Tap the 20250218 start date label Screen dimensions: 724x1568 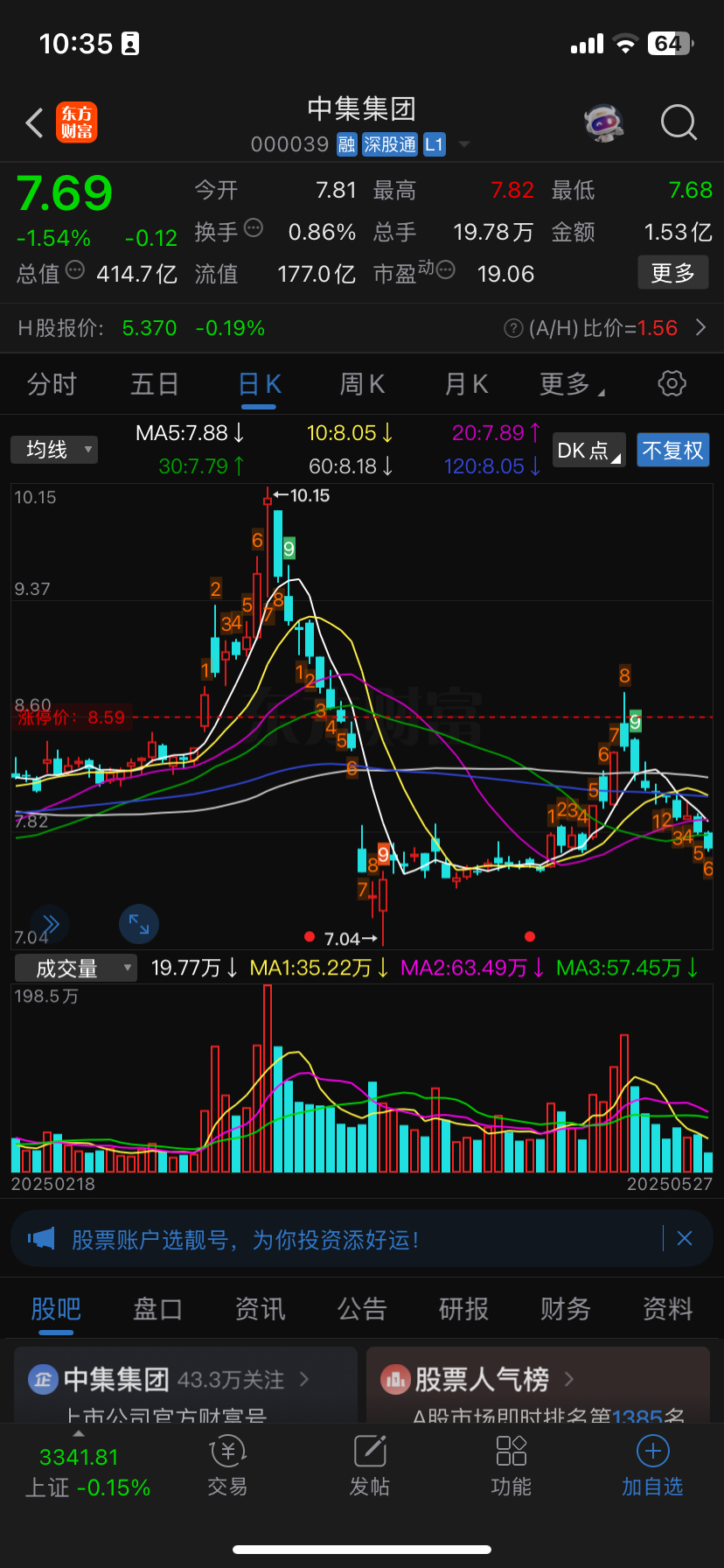click(53, 1184)
